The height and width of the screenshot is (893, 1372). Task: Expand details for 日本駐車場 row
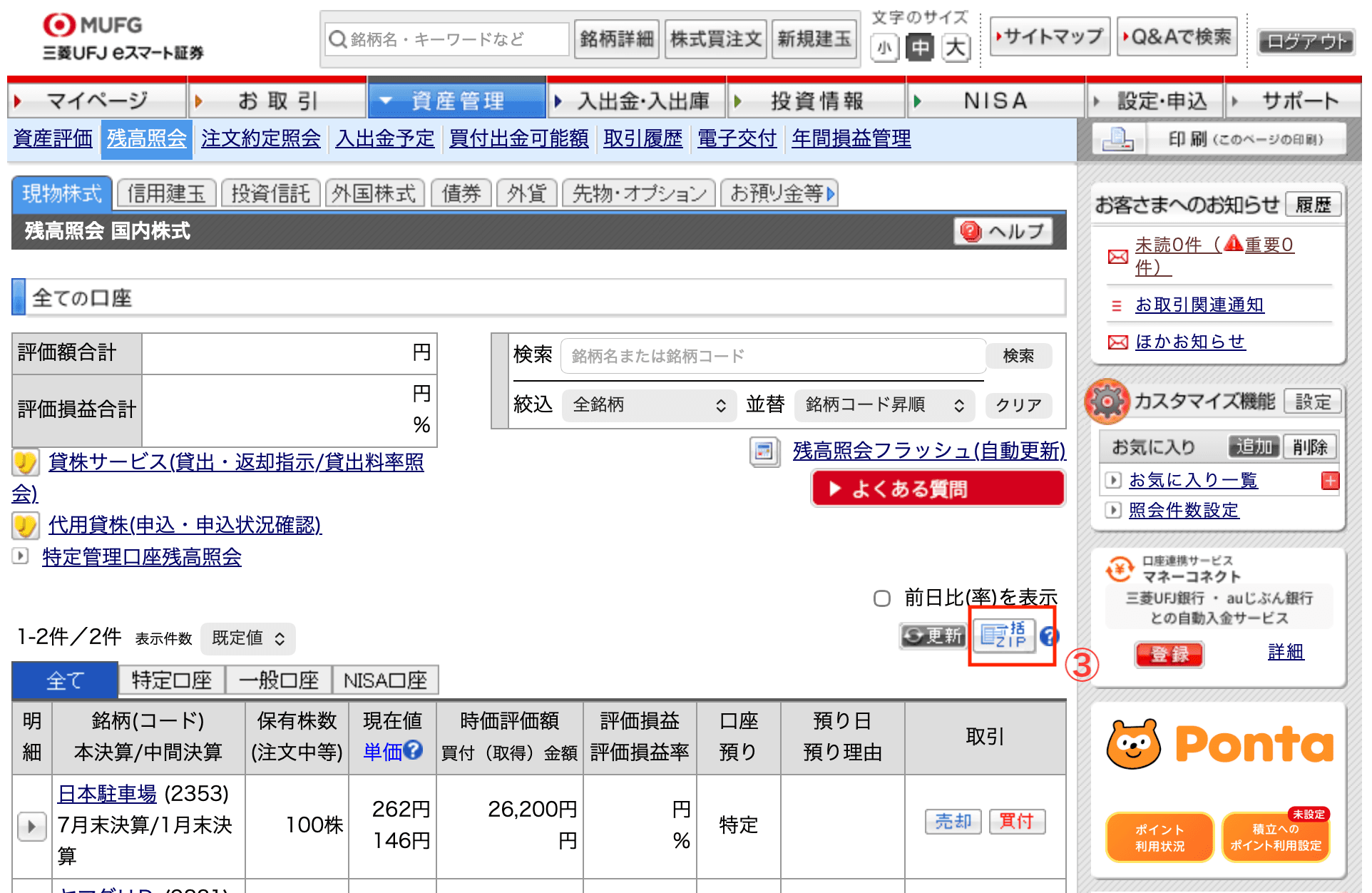click(x=31, y=827)
